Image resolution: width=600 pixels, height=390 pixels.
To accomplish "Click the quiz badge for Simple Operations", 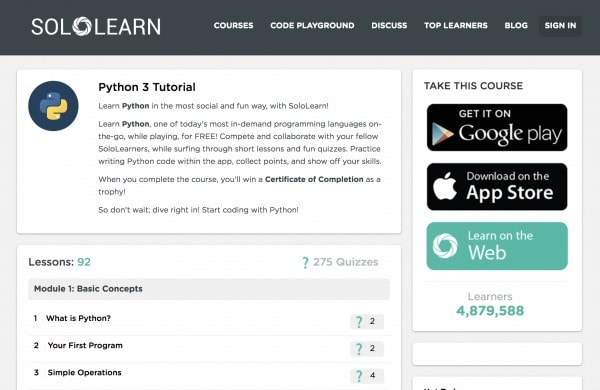I will (367, 376).
